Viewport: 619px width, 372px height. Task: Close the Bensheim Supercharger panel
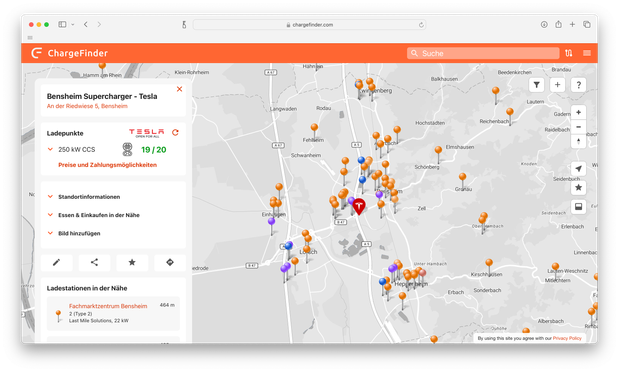click(x=179, y=89)
